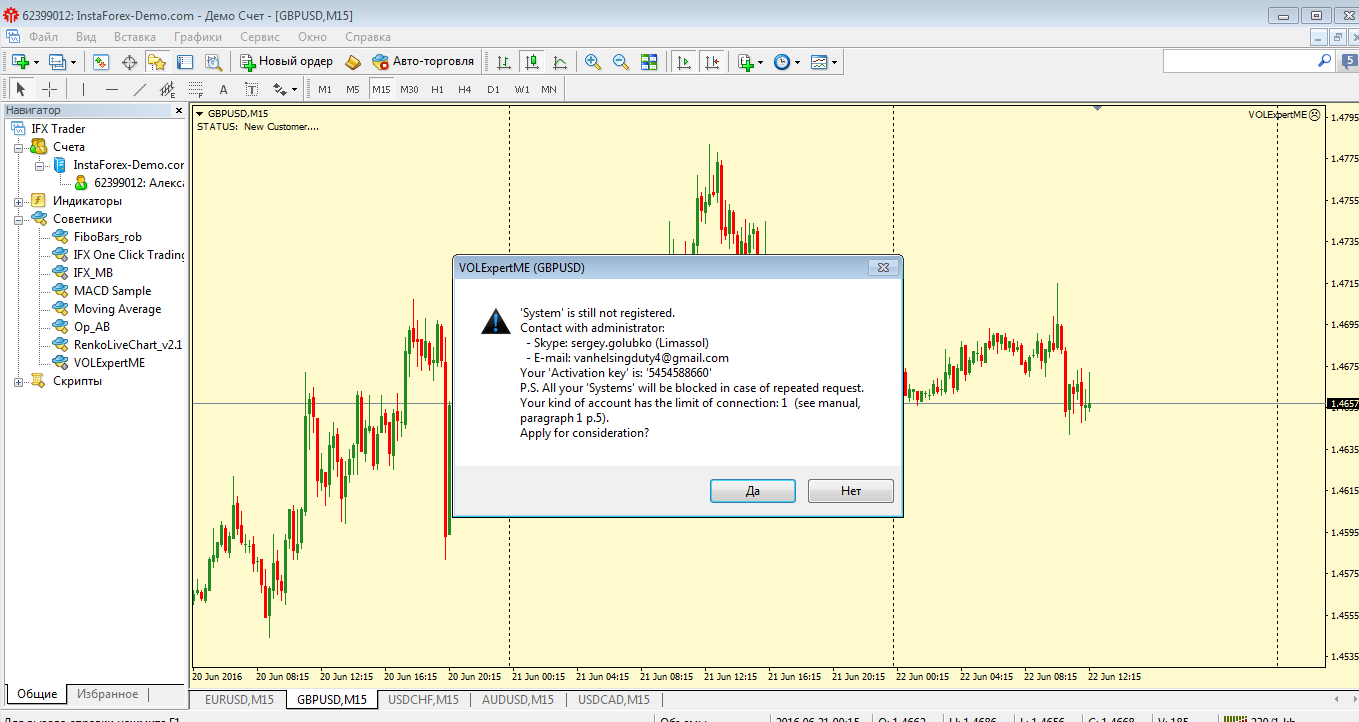Open the Terminal window icon
Screen dimensions: 1359x722
185,62
